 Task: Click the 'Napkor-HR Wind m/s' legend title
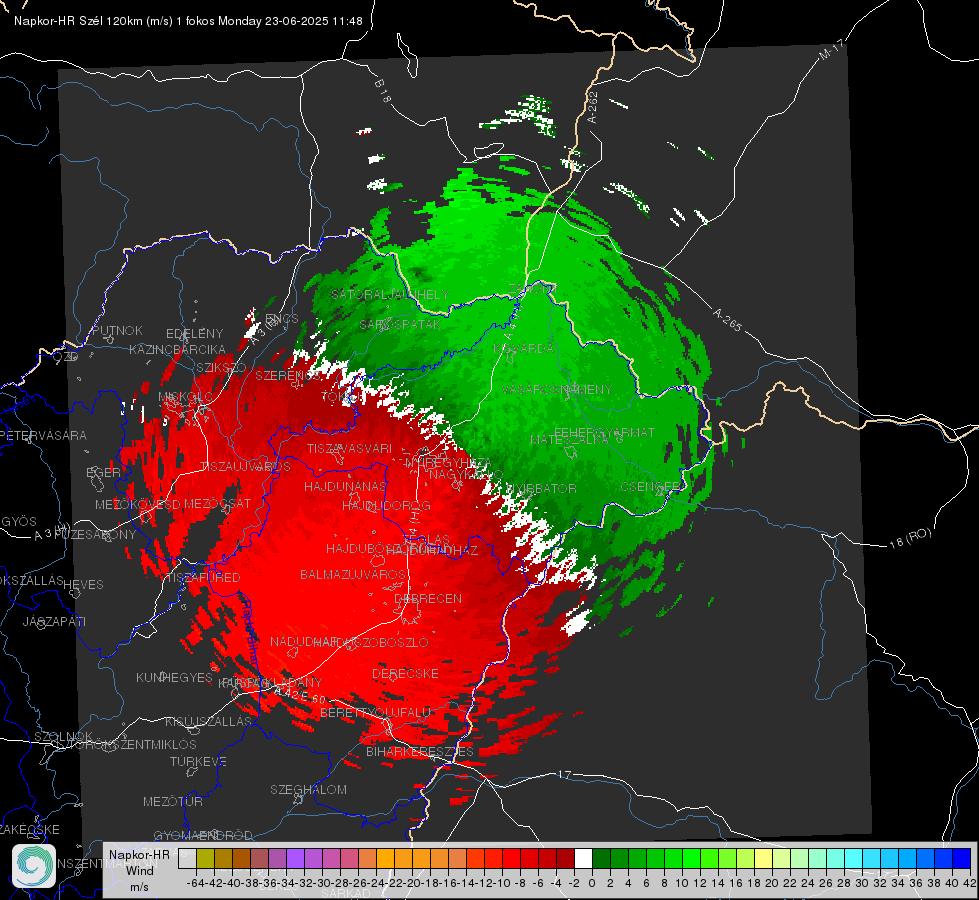(139, 871)
